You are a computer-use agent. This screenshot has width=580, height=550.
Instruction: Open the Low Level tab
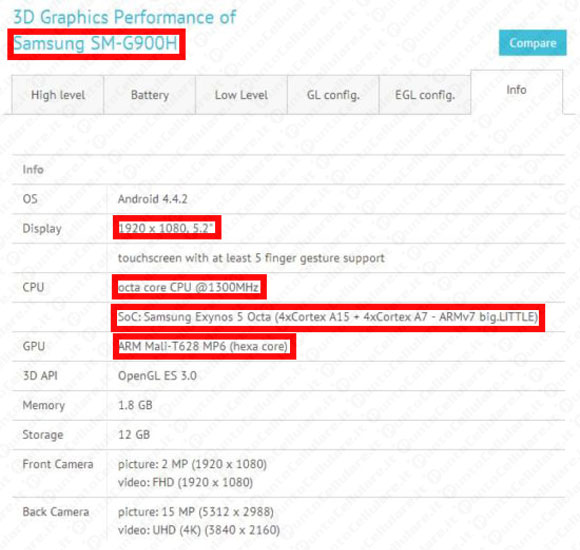click(x=241, y=95)
